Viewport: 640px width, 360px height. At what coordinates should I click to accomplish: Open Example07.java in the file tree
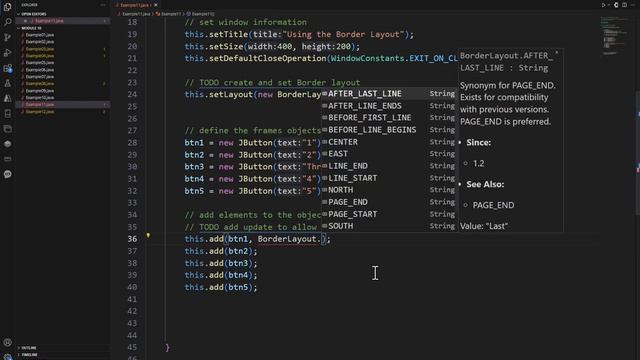tap(40, 77)
